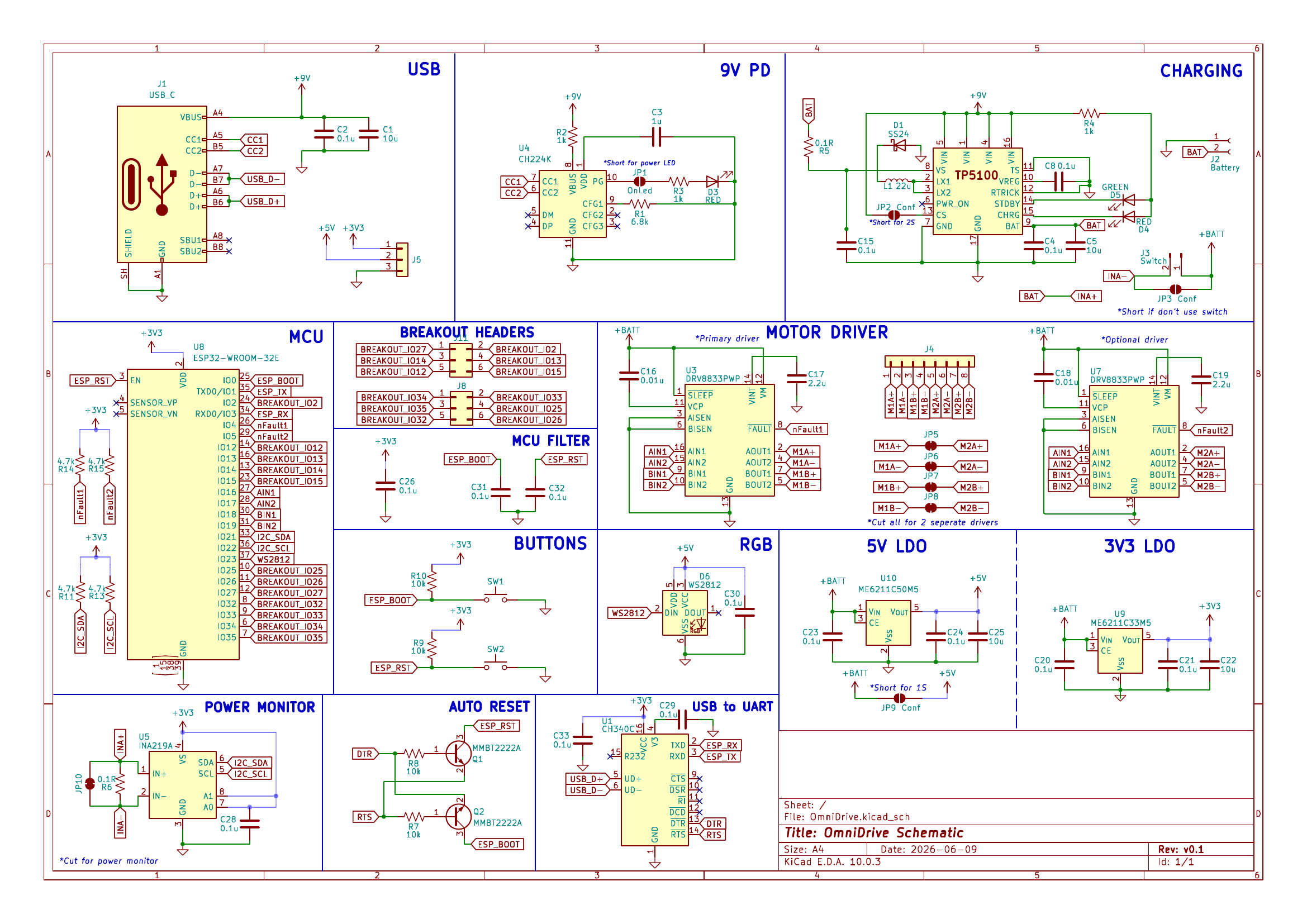Image resolution: width=1307 pixels, height=924 pixels.
Task: Click the 'BUTTONS' section title
Action: (550, 544)
